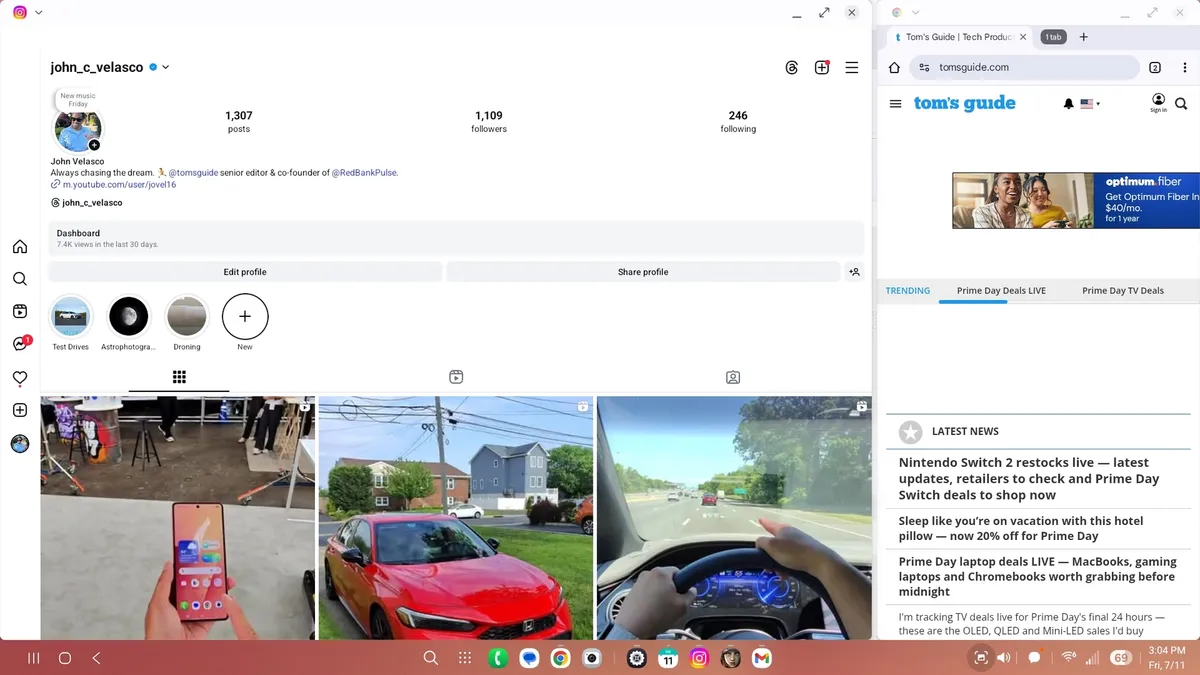Open Messenger inbox with unread badge
The height and width of the screenshot is (675, 1200).
click(x=20, y=344)
